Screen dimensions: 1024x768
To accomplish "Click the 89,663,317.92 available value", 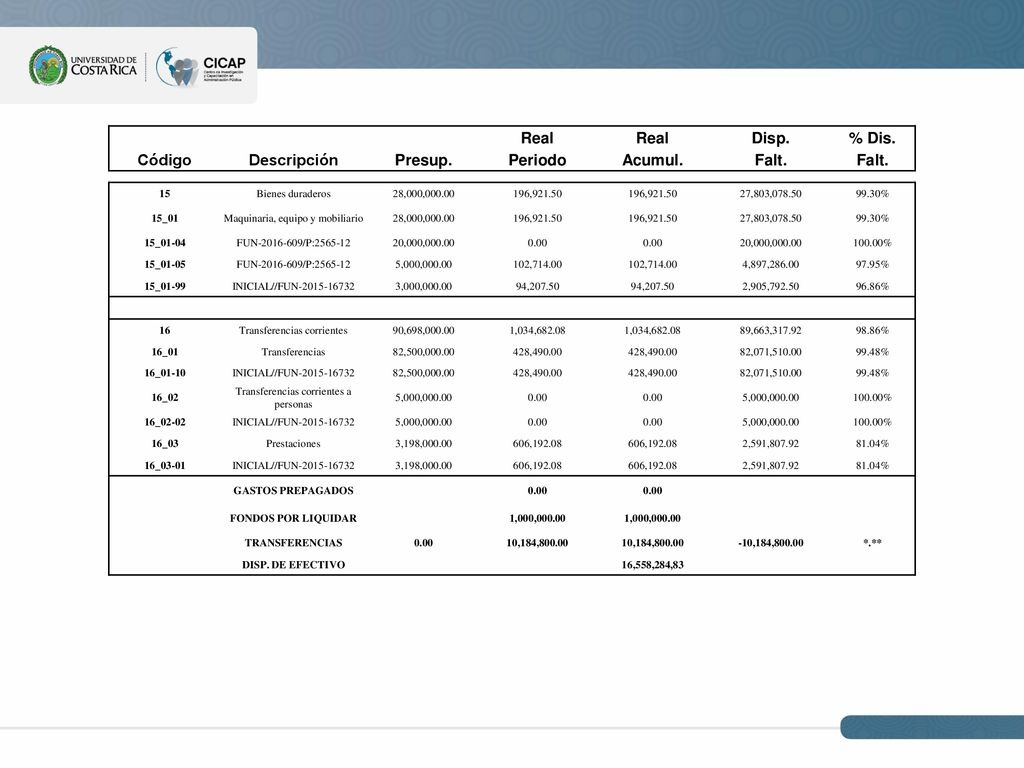I will point(771,330).
